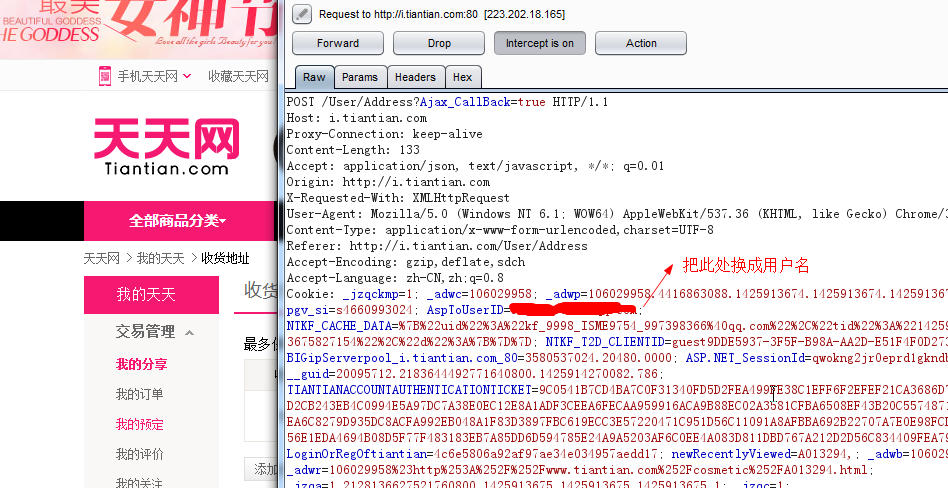948x488 pixels.
Task: Toggle the Intercept is on button
Action: click(x=540, y=43)
